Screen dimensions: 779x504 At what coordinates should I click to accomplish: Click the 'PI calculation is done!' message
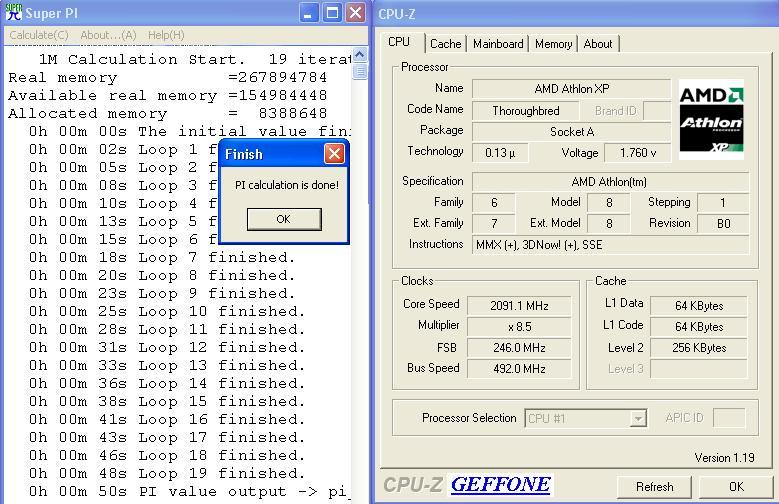287,185
